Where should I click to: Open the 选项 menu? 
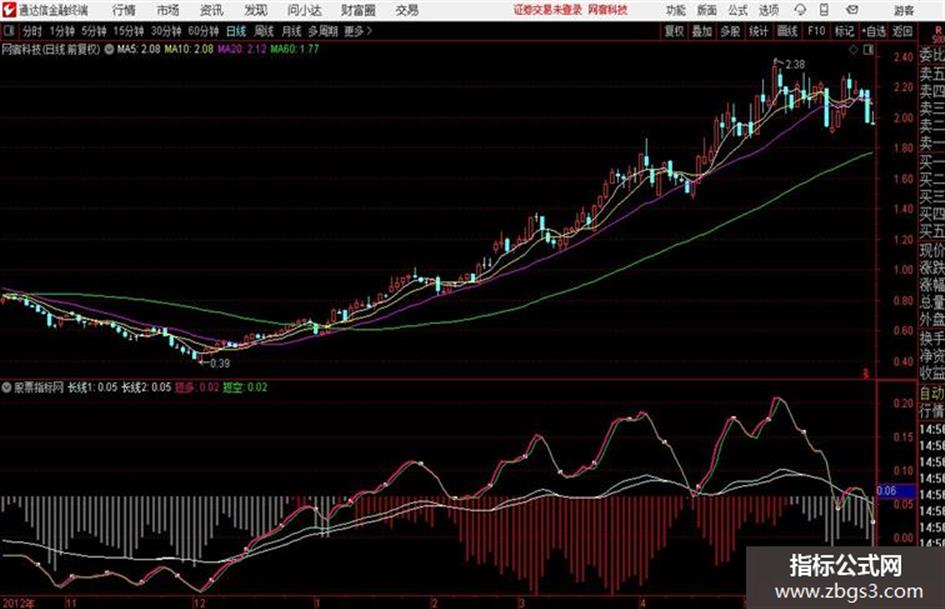click(769, 10)
